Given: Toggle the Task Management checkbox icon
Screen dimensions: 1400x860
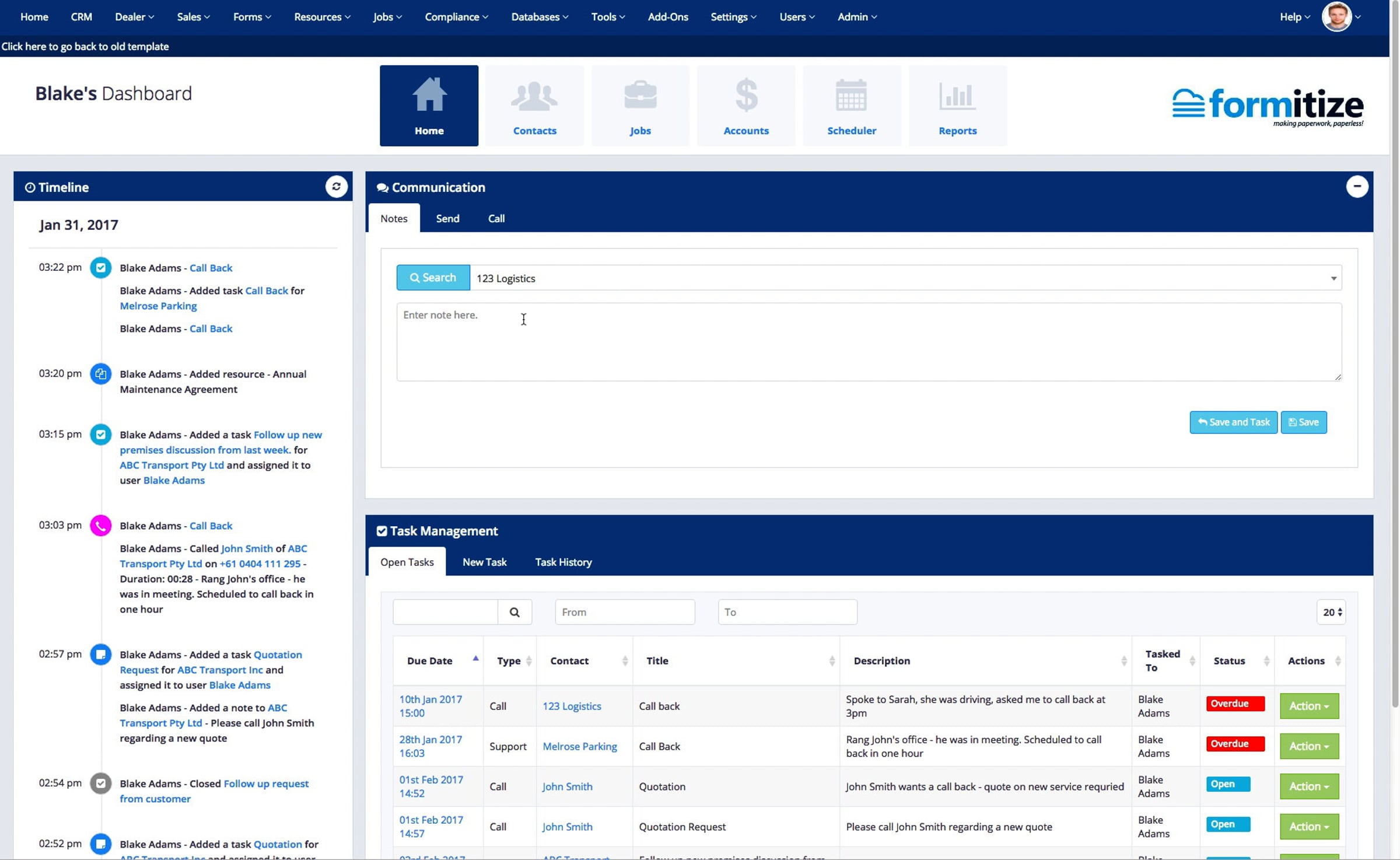Looking at the screenshot, I should coord(381,531).
